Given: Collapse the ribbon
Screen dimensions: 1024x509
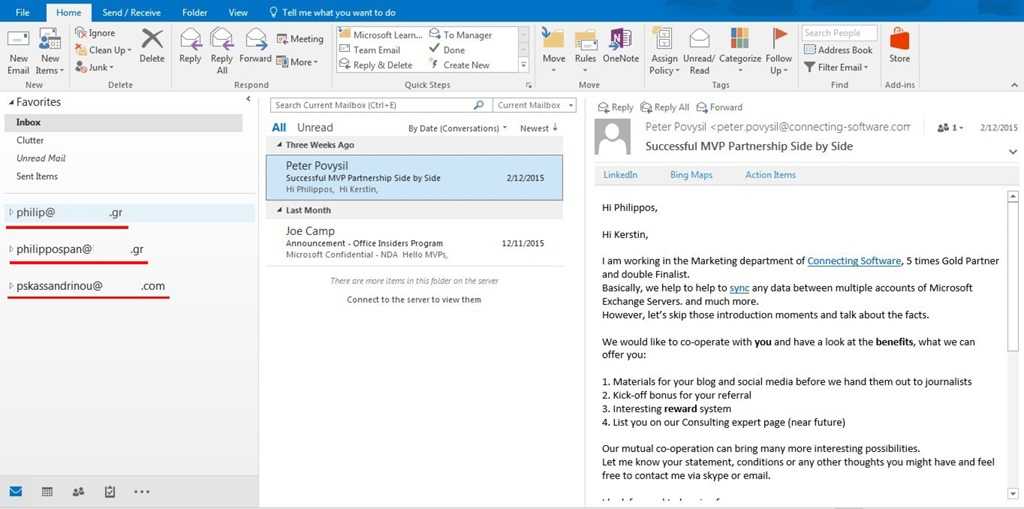Looking at the screenshot, I should pyautogui.click(x=1014, y=85).
